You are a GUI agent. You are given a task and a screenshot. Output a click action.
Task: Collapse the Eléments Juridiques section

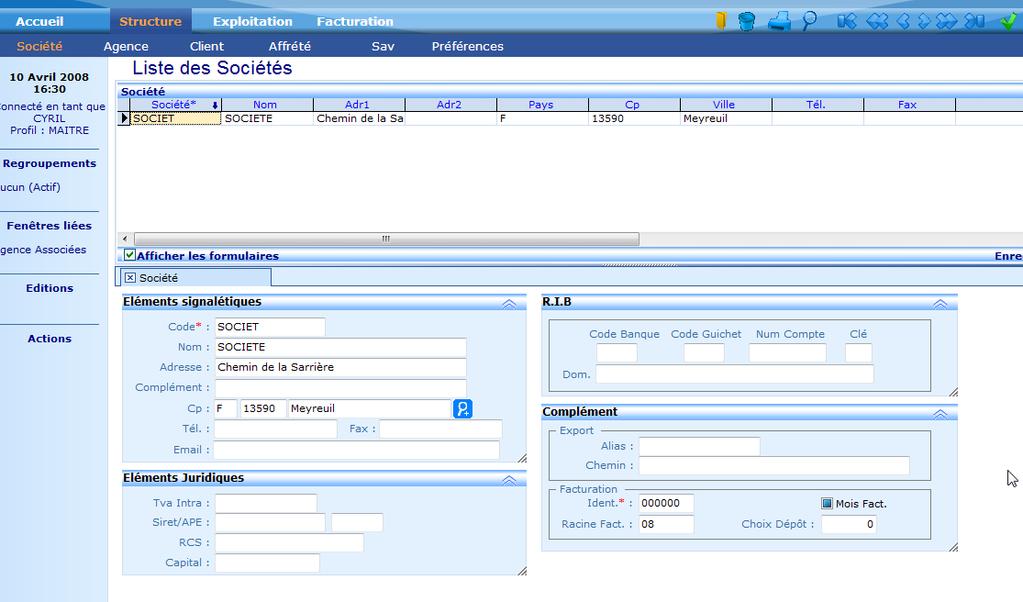pyautogui.click(x=509, y=480)
